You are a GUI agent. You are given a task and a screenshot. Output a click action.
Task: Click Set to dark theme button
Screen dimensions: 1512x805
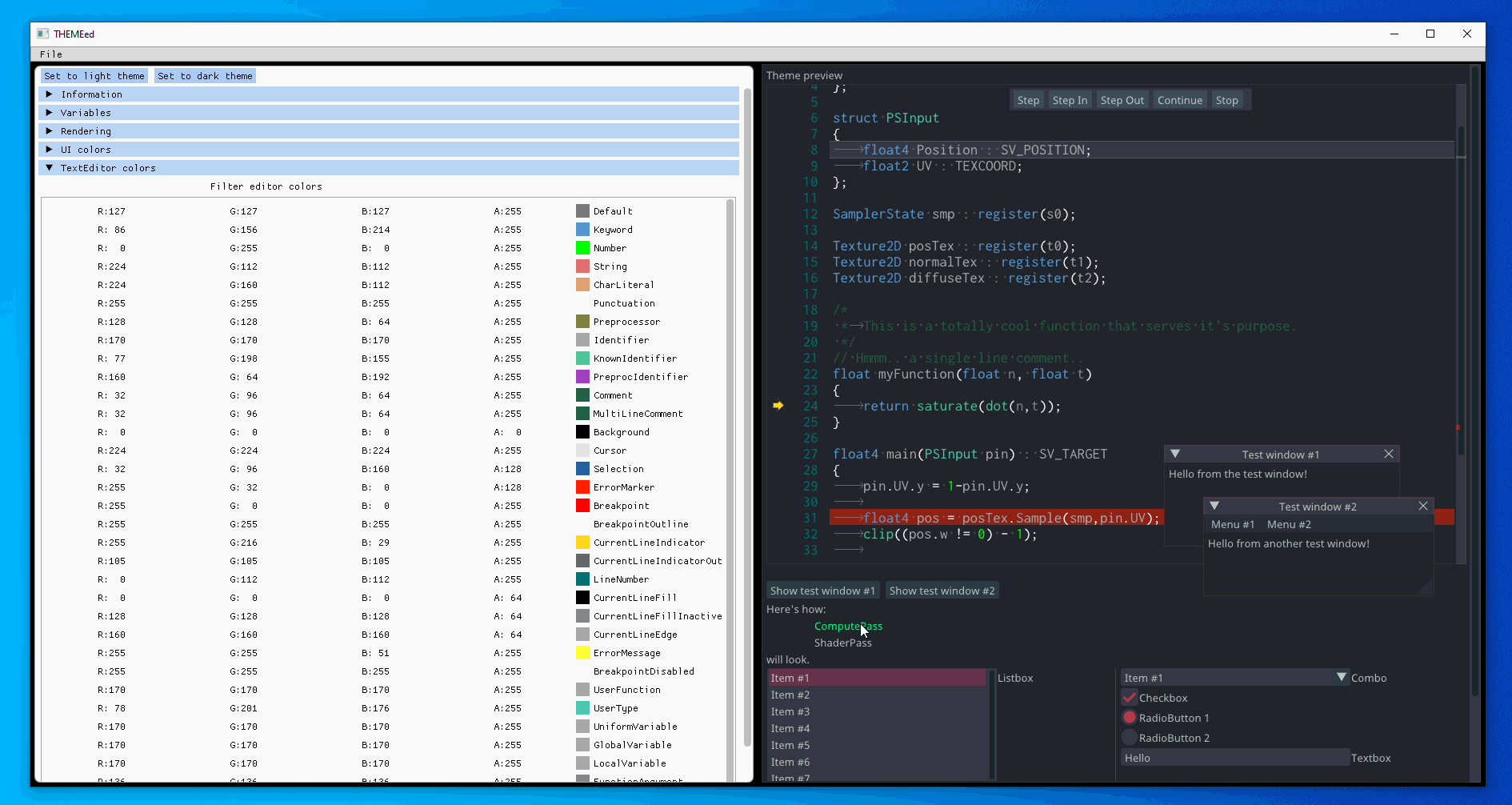(x=205, y=76)
